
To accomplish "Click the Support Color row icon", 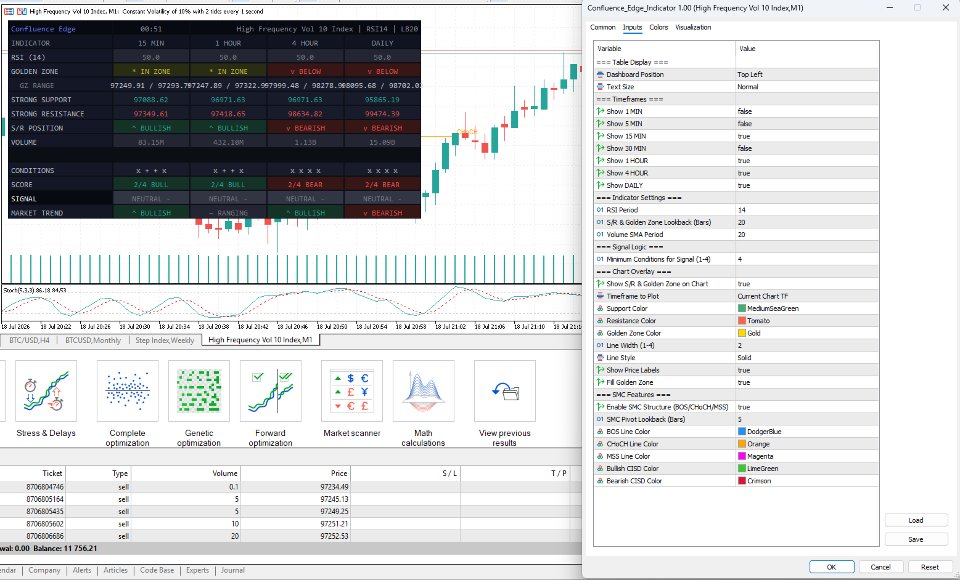I will point(600,308).
